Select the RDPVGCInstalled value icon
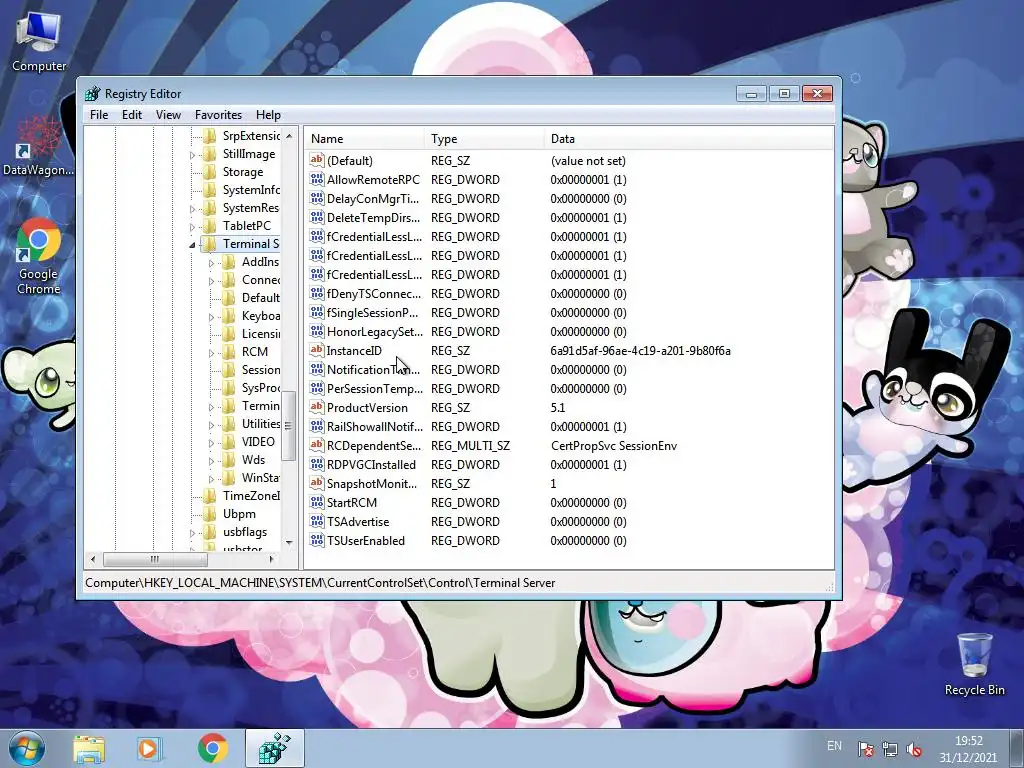Viewport: 1024px width, 768px height. pos(317,464)
